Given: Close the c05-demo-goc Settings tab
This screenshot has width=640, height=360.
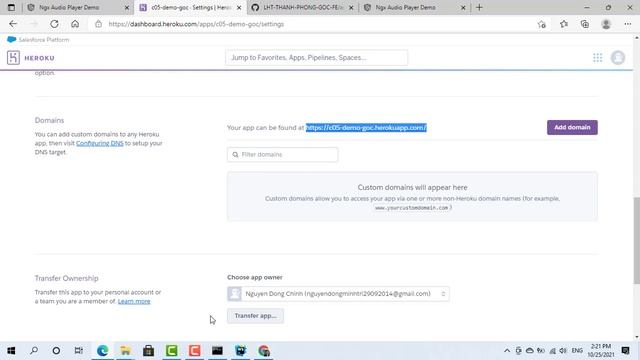Looking at the screenshot, I should pyautogui.click(x=239, y=7).
